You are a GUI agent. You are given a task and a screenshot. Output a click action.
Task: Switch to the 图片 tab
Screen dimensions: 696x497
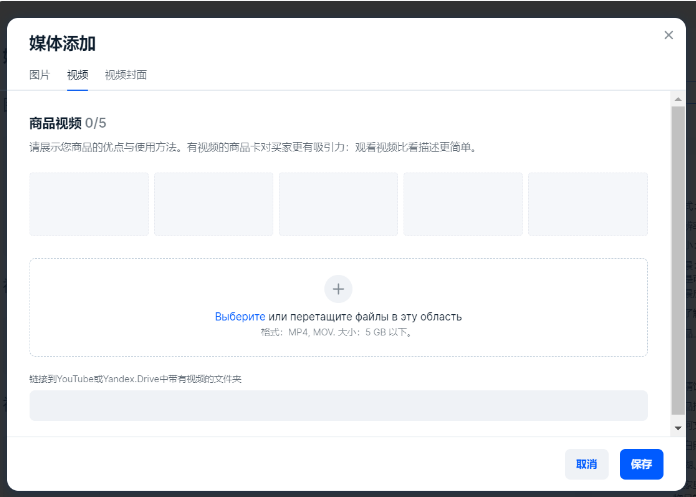click(x=40, y=75)
